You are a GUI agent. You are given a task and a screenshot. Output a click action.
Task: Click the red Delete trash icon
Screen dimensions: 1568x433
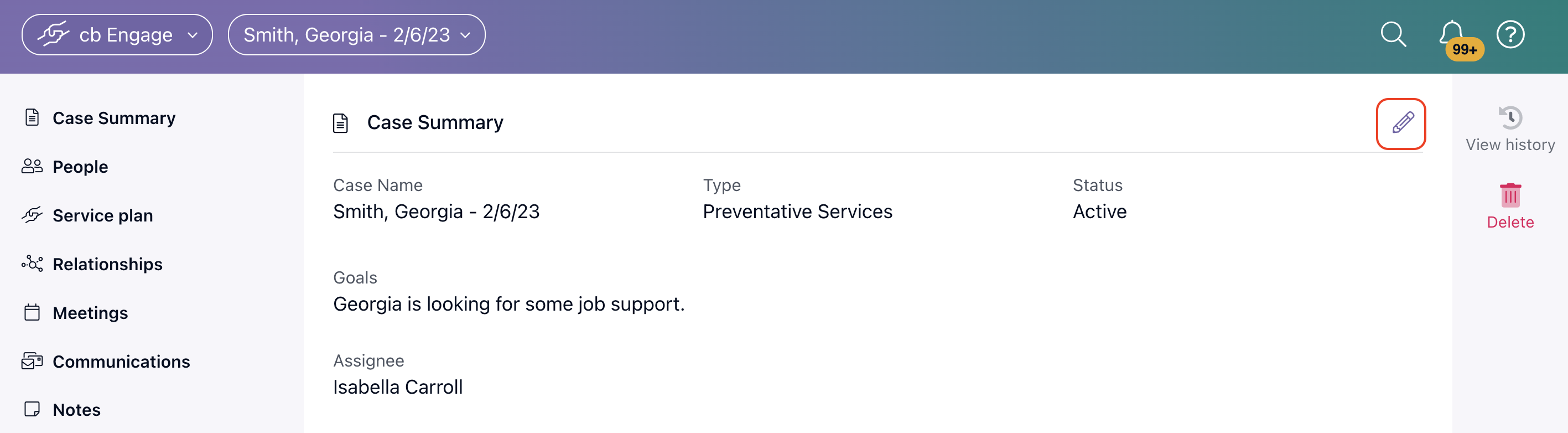[1510, 195]
